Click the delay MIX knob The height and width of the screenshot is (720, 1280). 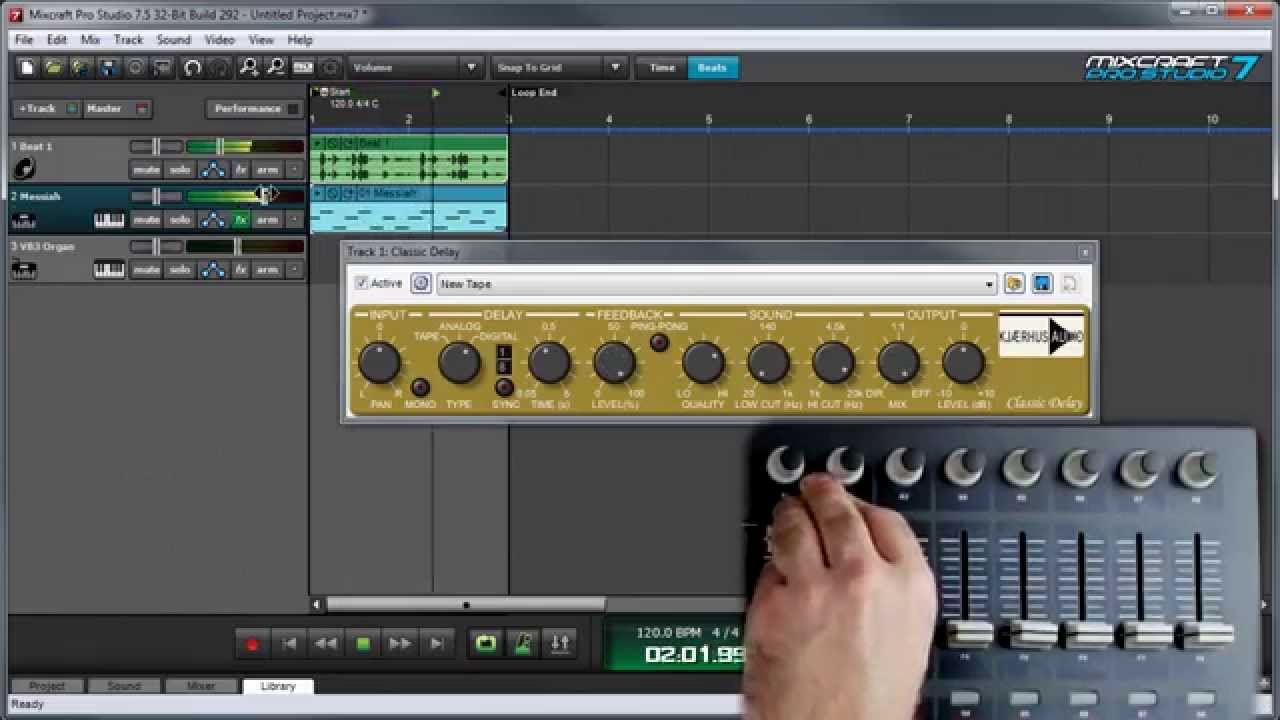[897, 362]
